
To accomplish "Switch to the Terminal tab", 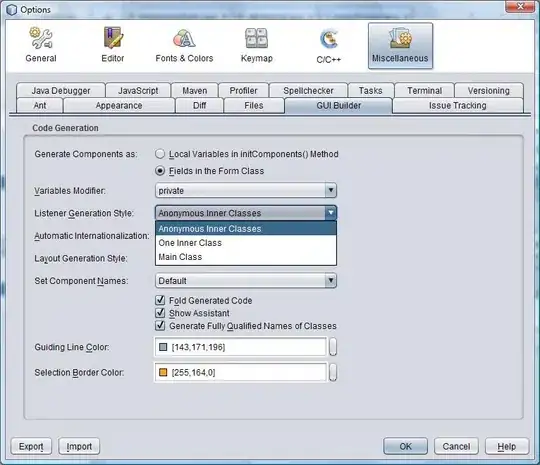I will click(x=425, y=91).
